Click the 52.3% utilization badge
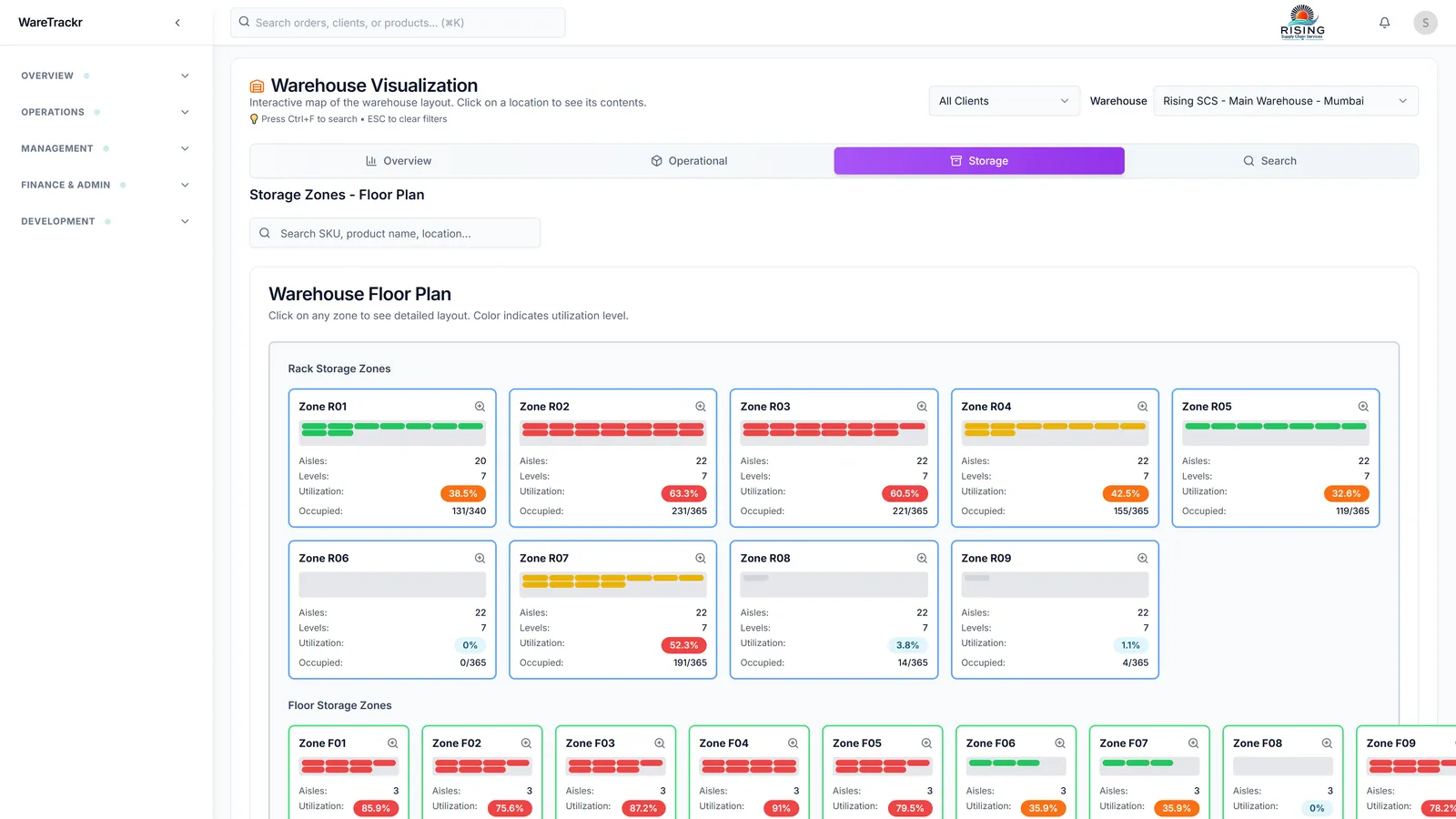This screenshot has height=819, width=1456. click(683, 645)
